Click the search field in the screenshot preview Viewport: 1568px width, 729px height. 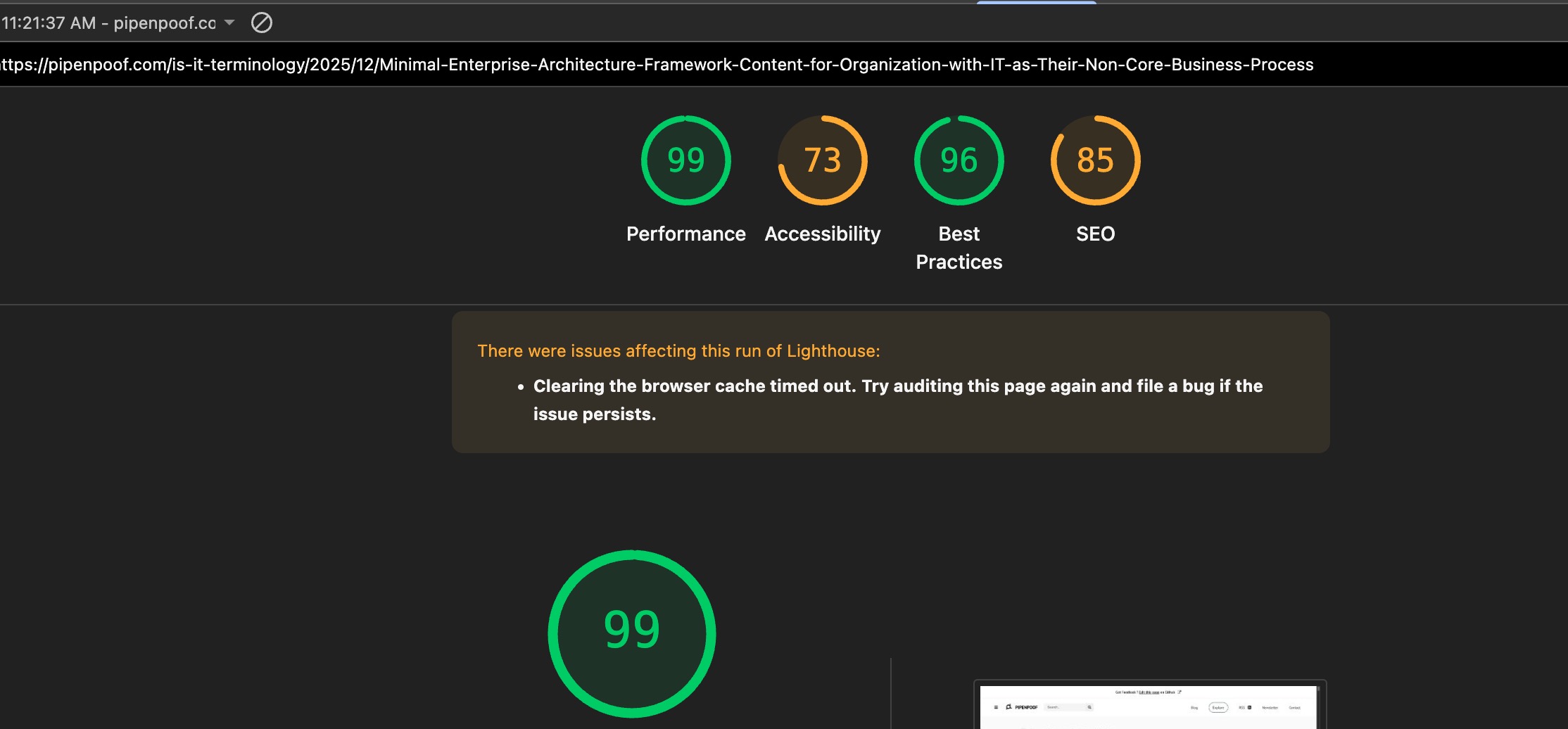click(1066, 707)
